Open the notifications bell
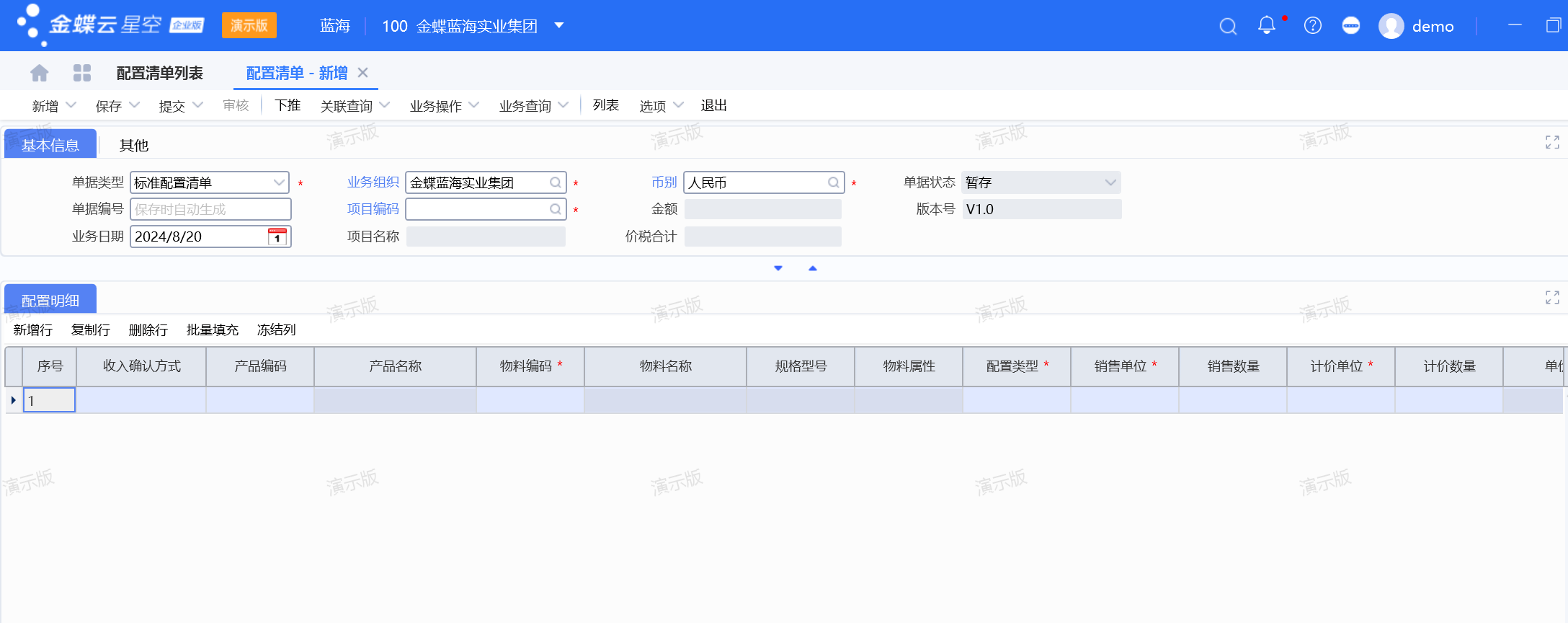Image resolution: width=1568 pixels, height=623 pixels. (1267, 25)
